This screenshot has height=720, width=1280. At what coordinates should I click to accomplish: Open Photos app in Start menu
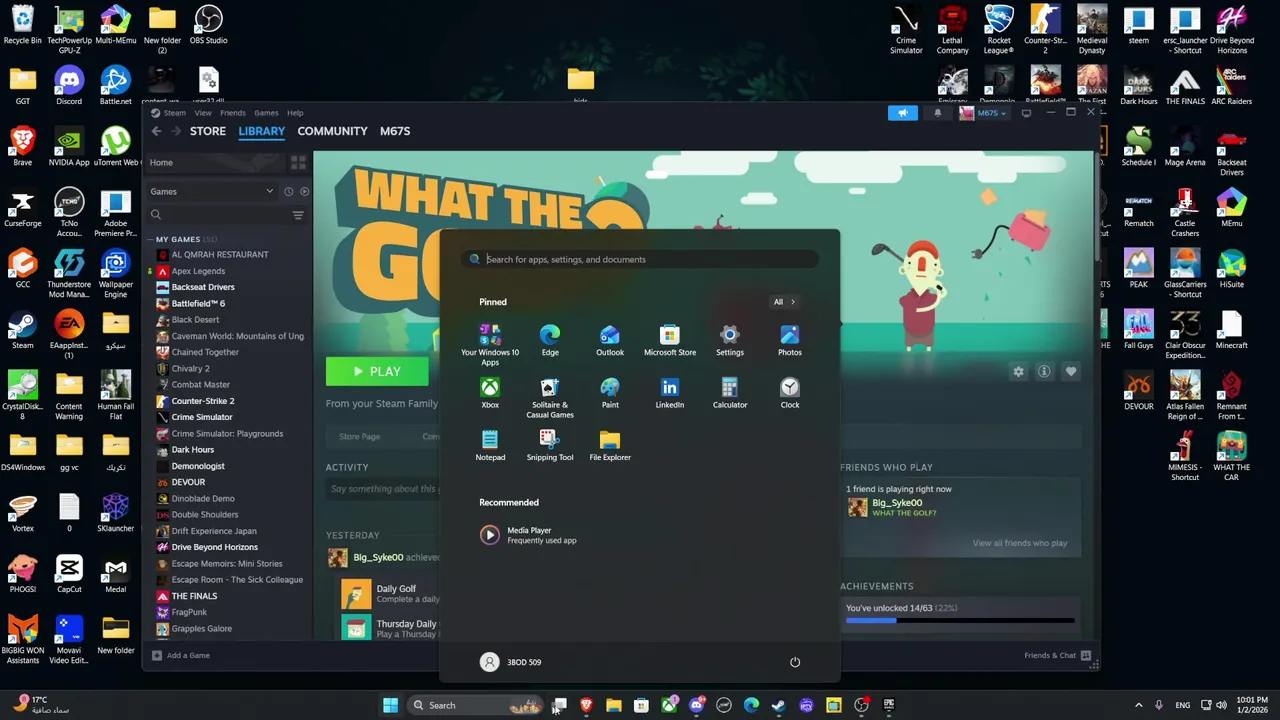(790, 340)
